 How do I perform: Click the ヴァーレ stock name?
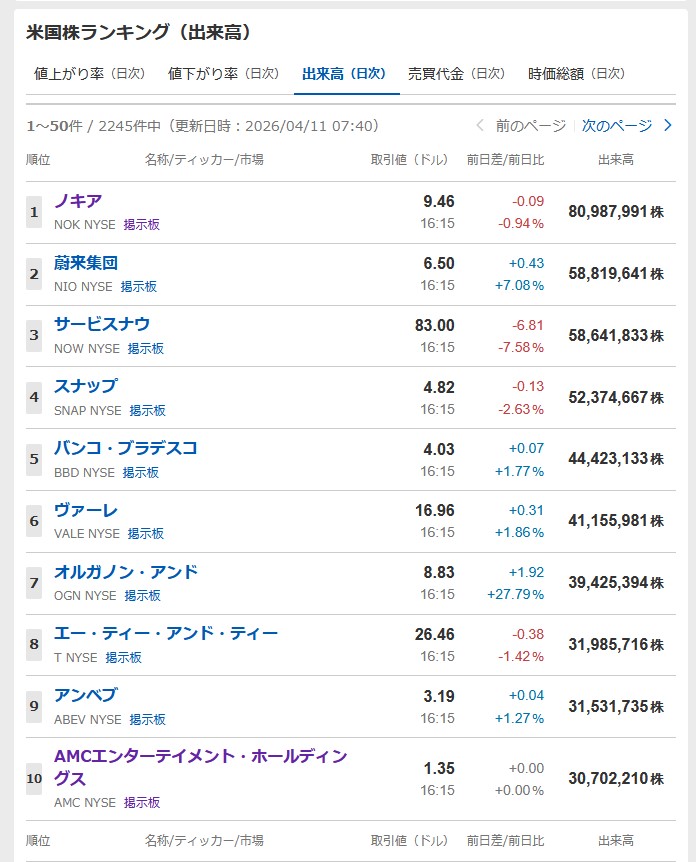tap(86, 510)
